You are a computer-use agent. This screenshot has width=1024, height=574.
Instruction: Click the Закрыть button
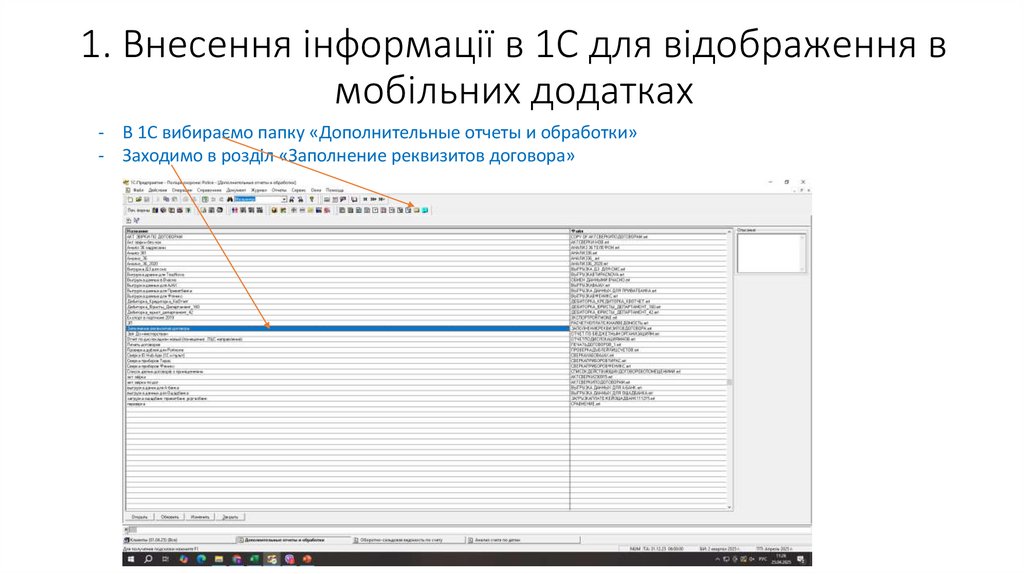pos(230,517)
